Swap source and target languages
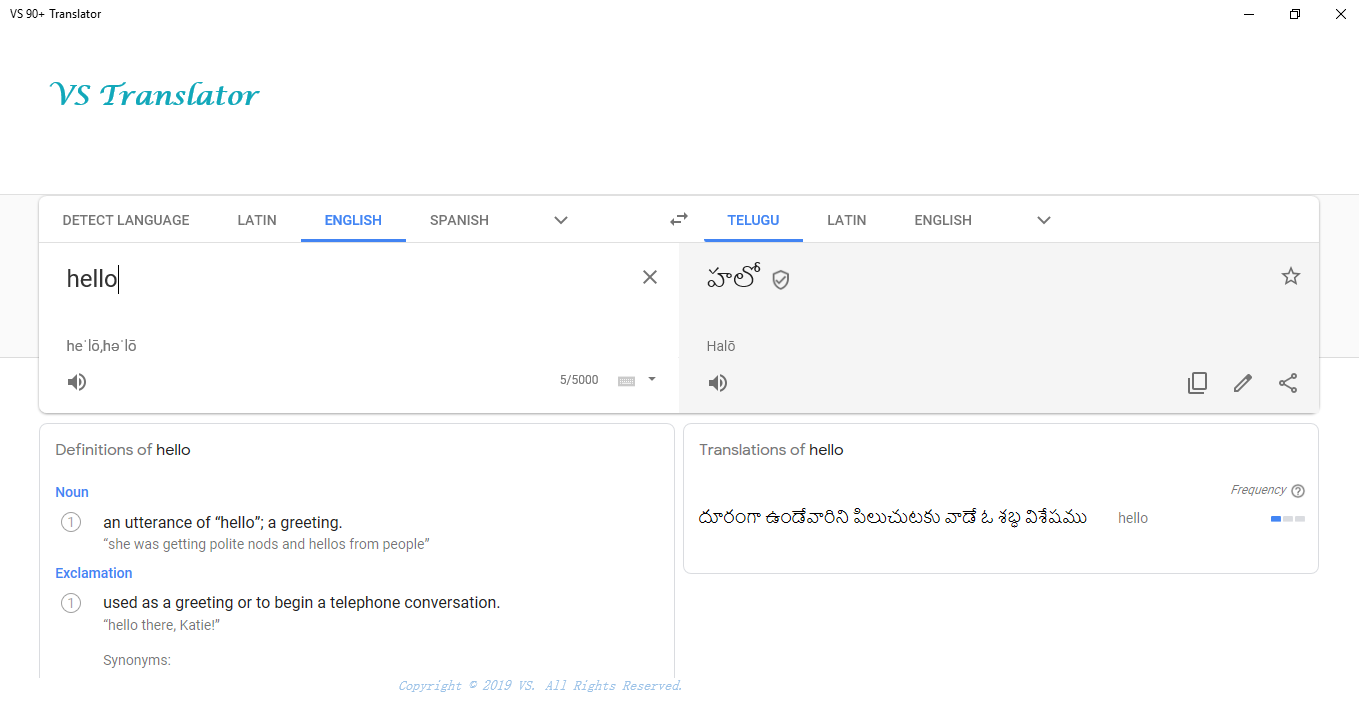The width and height of the screenshot is (1361, 714). [679, 220]
